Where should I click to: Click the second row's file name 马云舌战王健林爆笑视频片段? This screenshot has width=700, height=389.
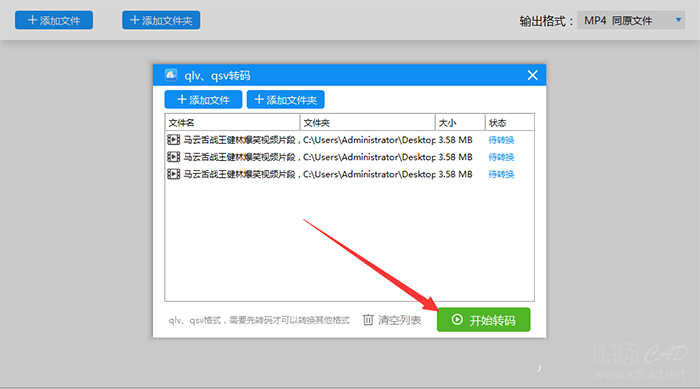click(x=239, y=157)
